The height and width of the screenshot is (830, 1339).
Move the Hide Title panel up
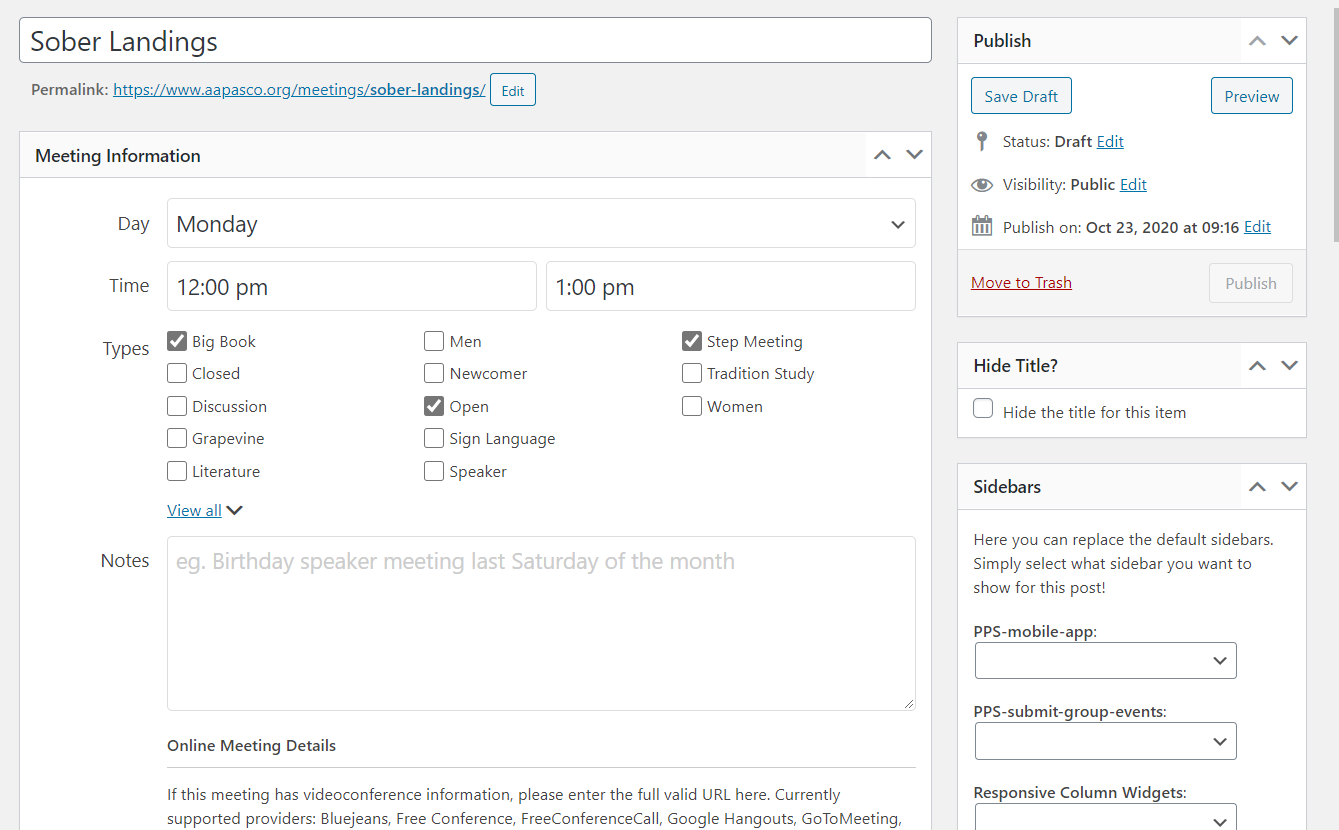[x=1257, y=366]
